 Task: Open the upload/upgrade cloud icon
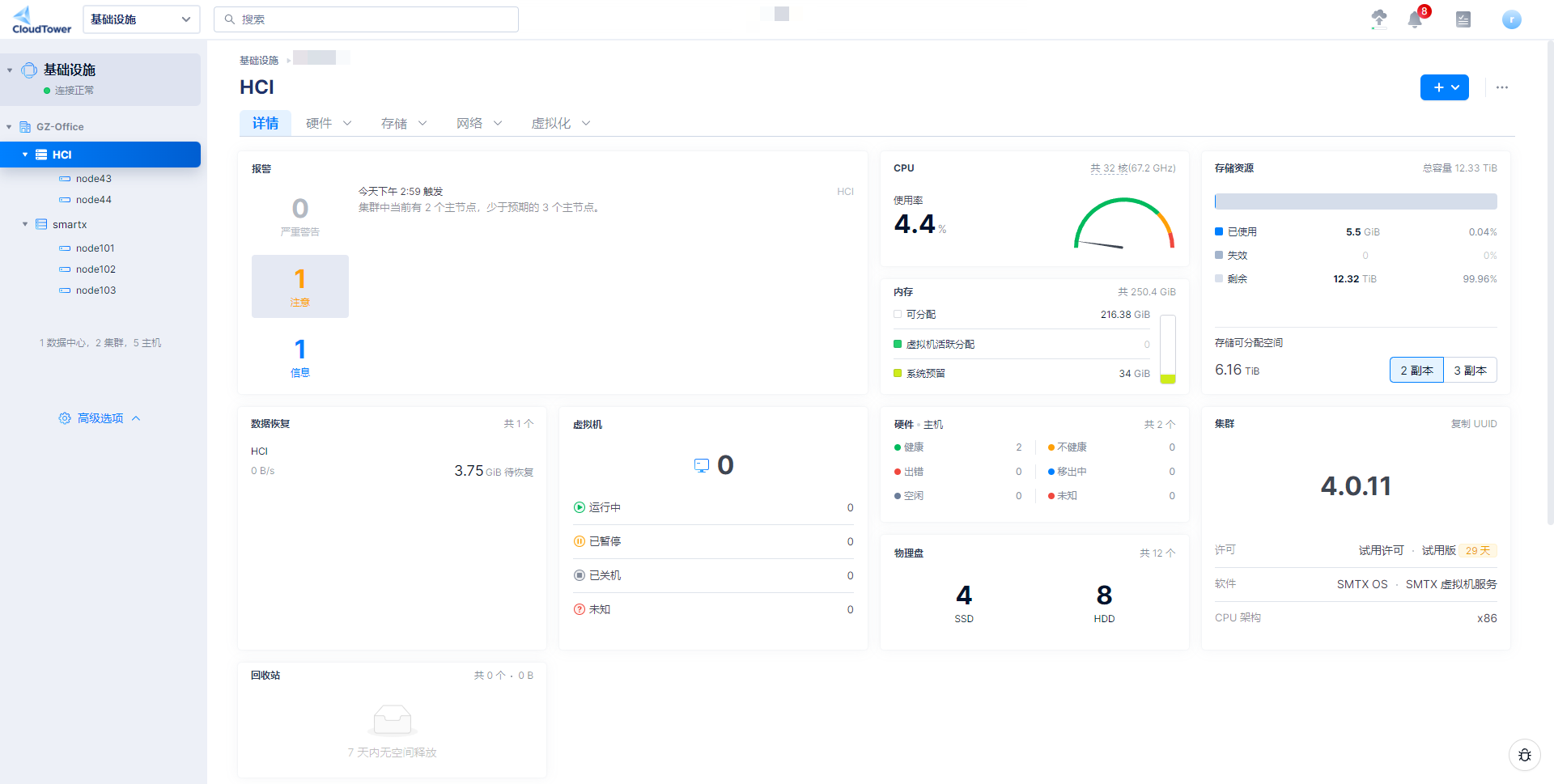(x=1378, y=19)
